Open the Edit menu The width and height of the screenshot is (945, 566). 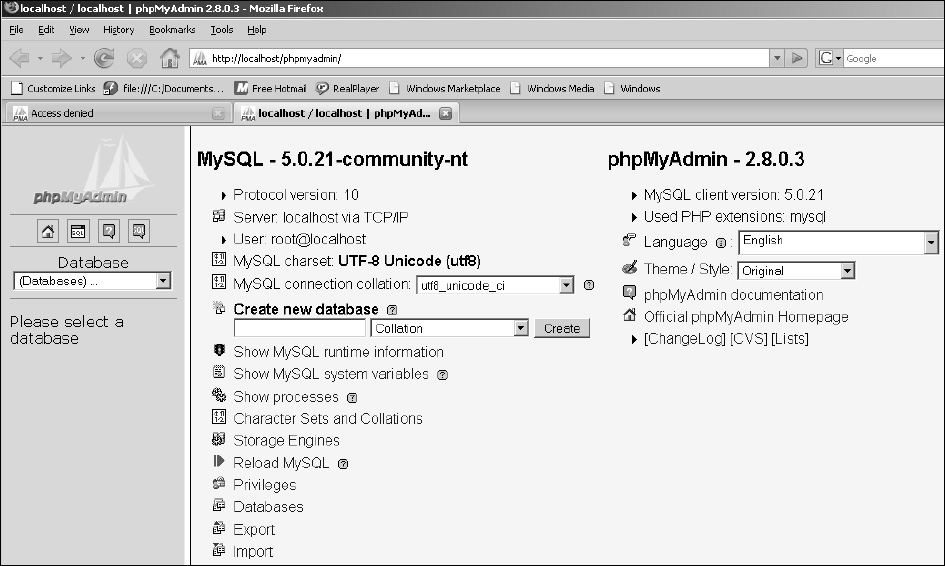(x=46, y=30)
